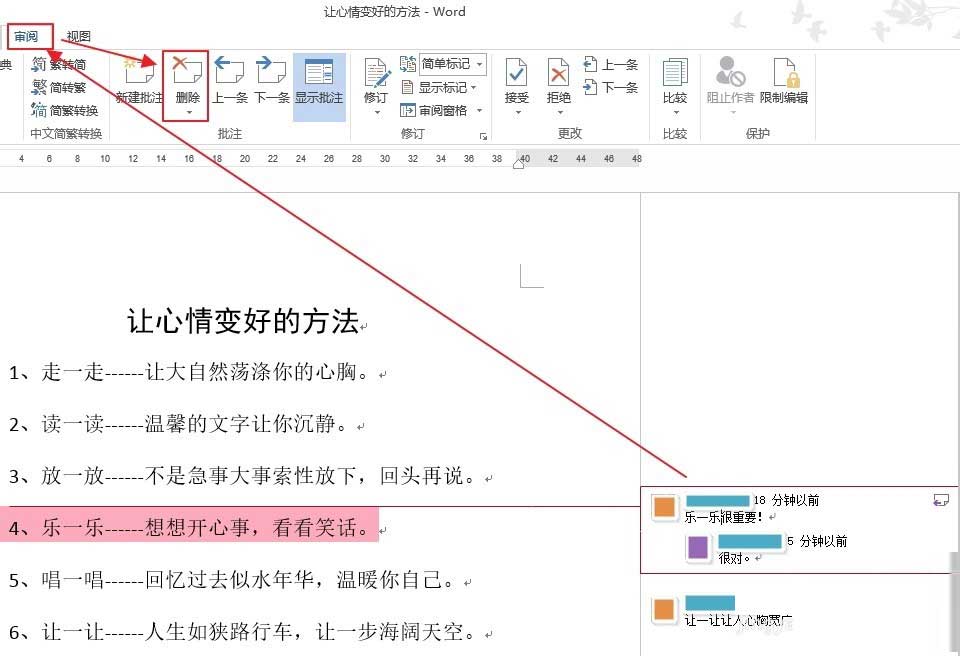
Task: Expand the 删除 dropdown arrow
Action: (x=189, y=113)
